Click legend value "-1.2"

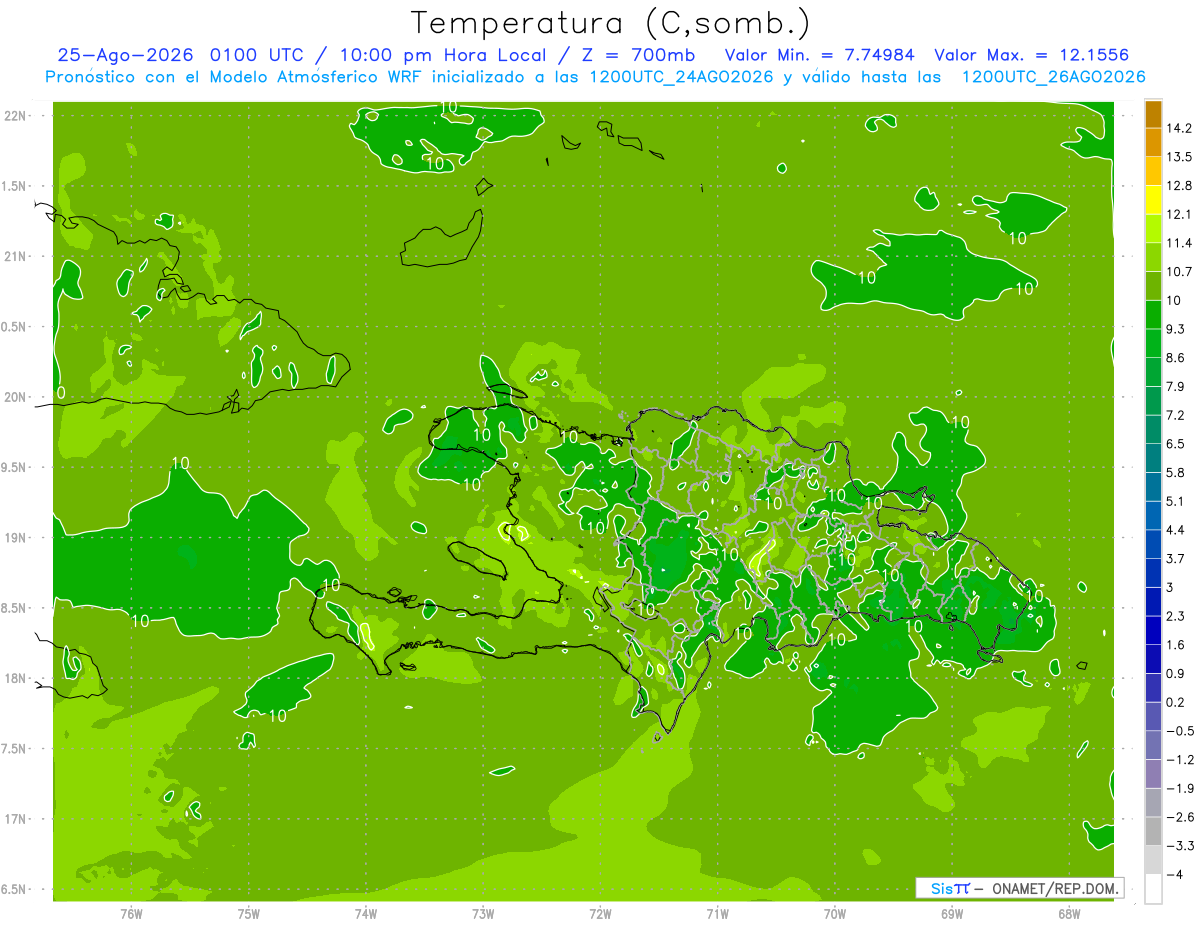click(1179, 759)
